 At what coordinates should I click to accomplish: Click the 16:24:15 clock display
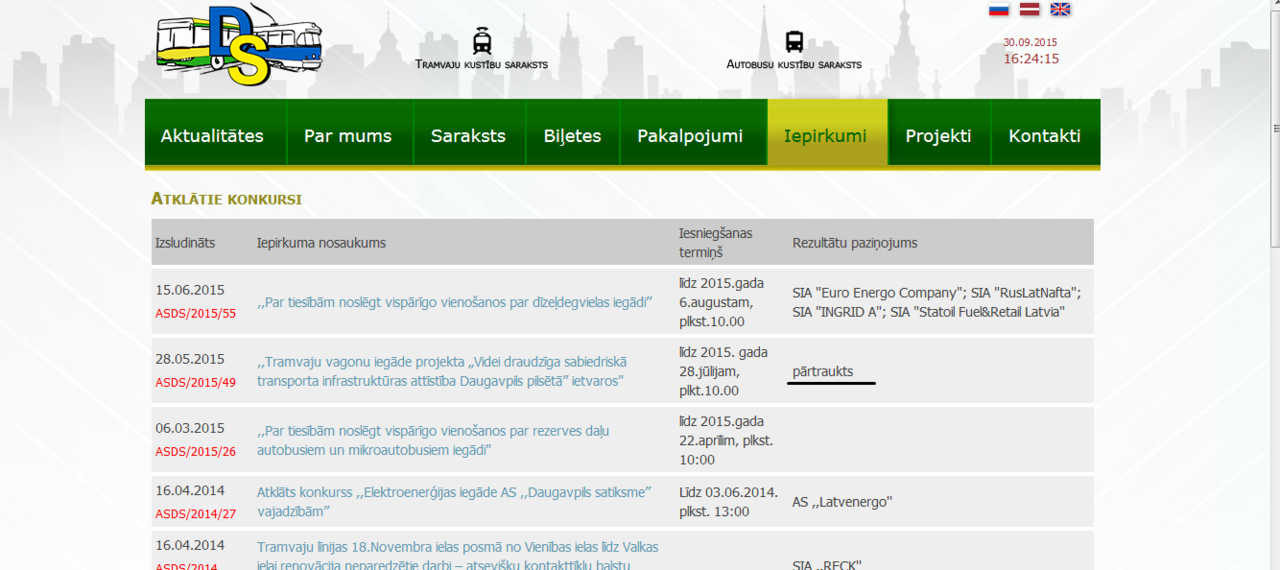[x=1031, y=59]
